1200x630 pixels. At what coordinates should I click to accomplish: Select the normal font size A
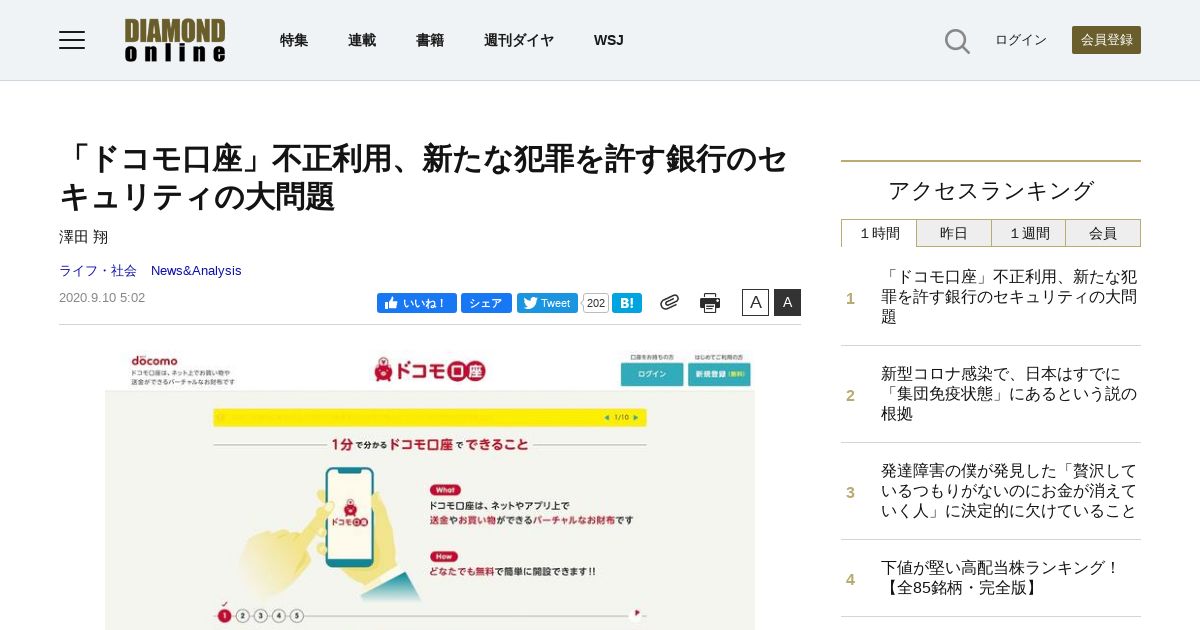pos(755,302)
